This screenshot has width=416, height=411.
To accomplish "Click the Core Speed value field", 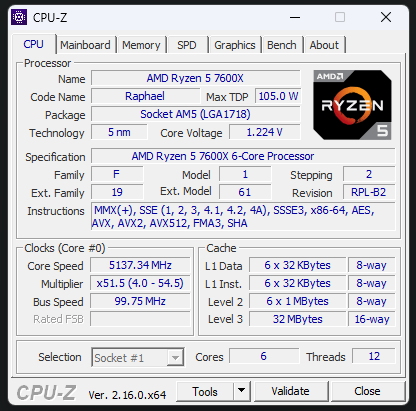I will [140, 265].
